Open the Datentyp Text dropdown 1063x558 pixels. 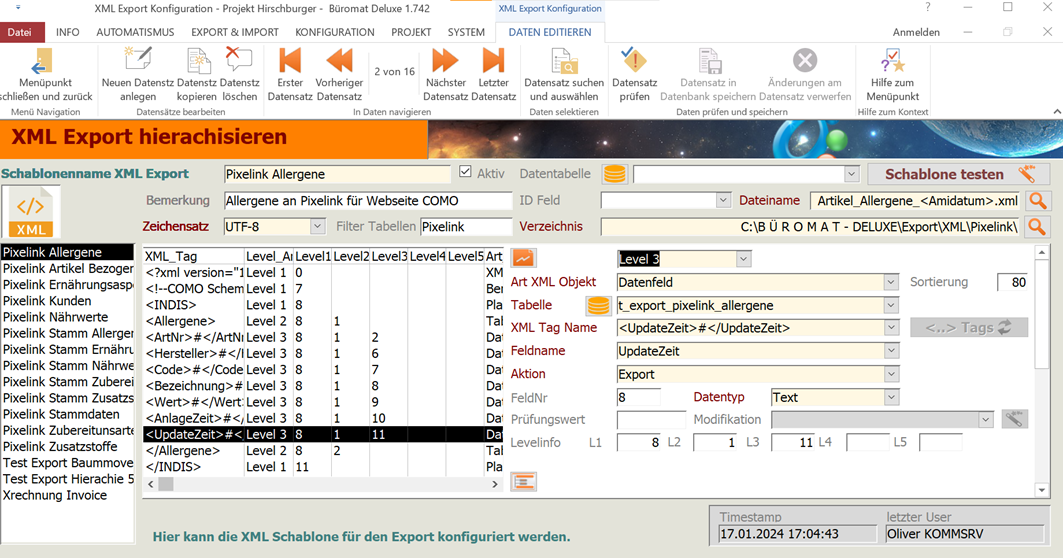click(890, 398)
